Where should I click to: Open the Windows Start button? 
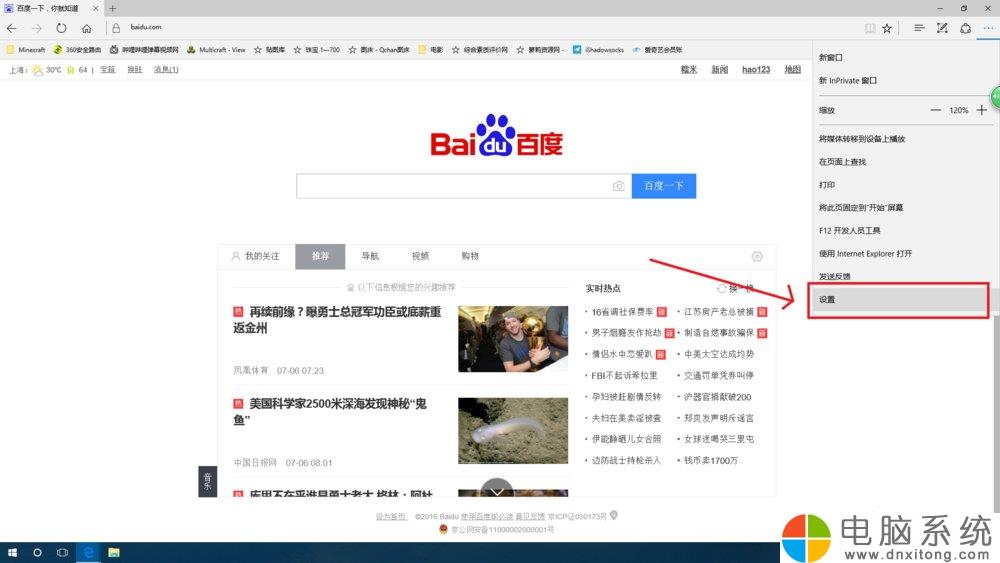click(11, 553)
